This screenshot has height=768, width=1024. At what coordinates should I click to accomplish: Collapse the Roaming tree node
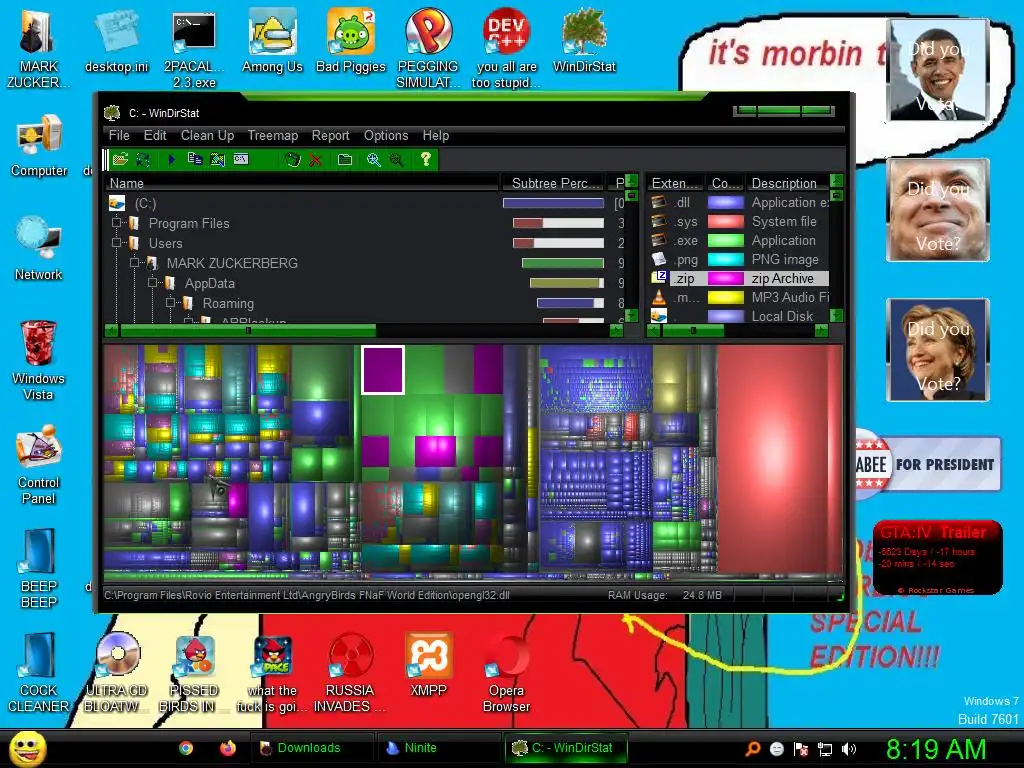coord(170,303)
